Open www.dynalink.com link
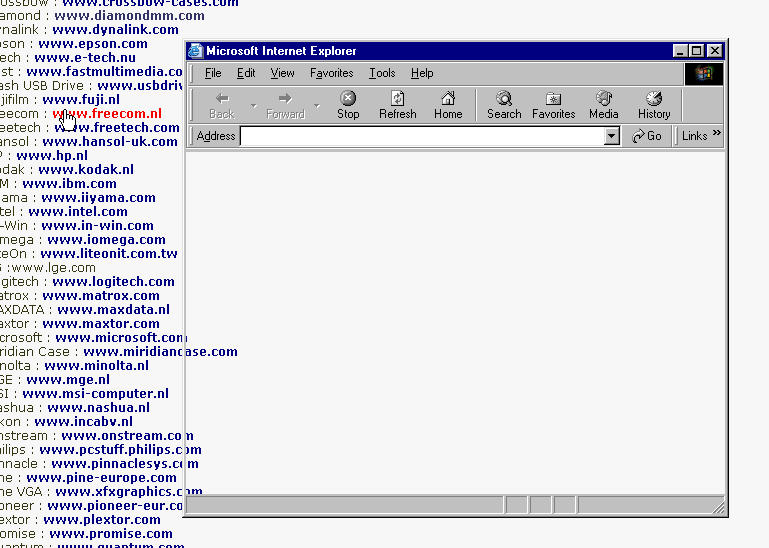 [115, 30]
